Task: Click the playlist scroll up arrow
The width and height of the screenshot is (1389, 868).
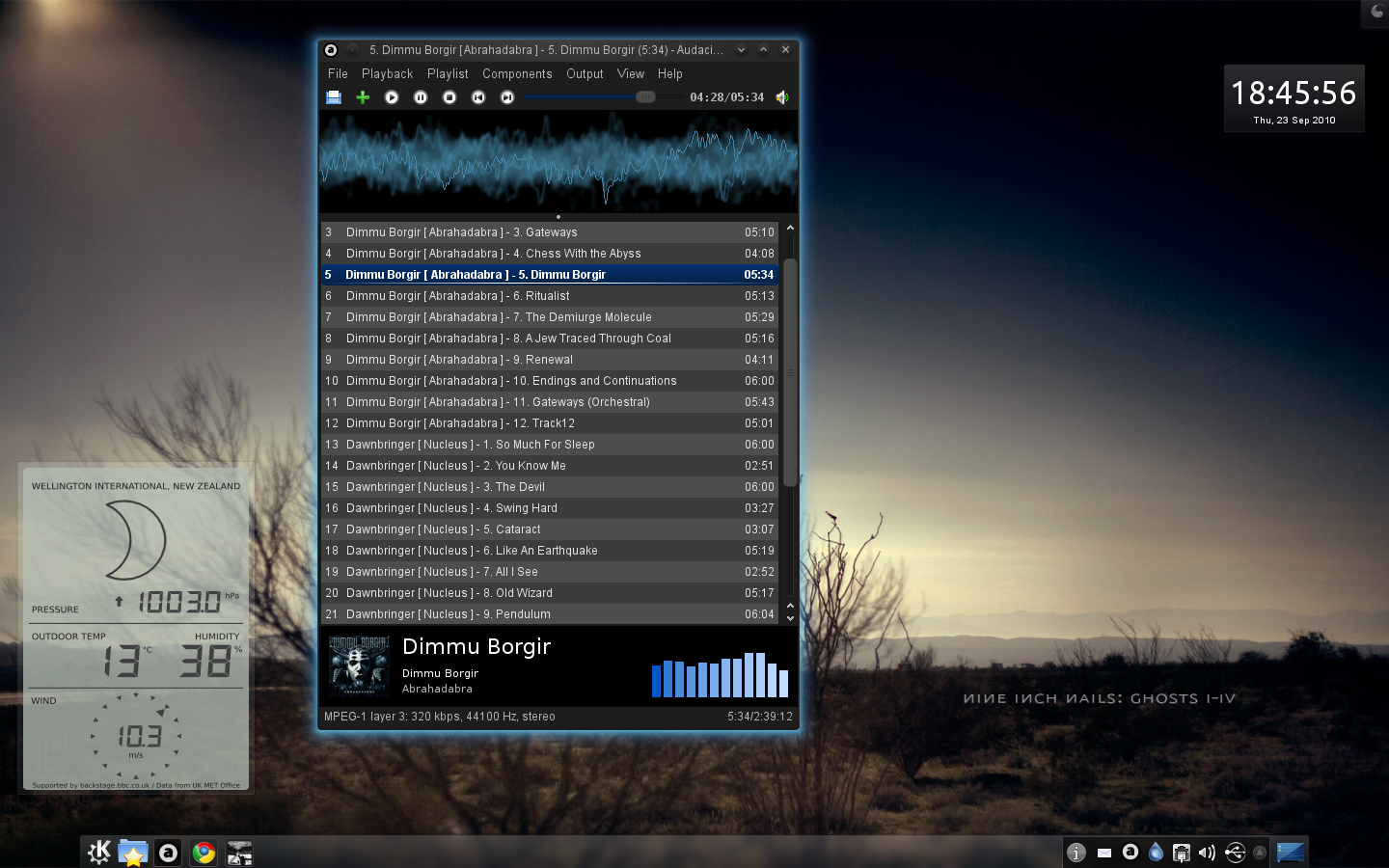Action: click(790, 229)
